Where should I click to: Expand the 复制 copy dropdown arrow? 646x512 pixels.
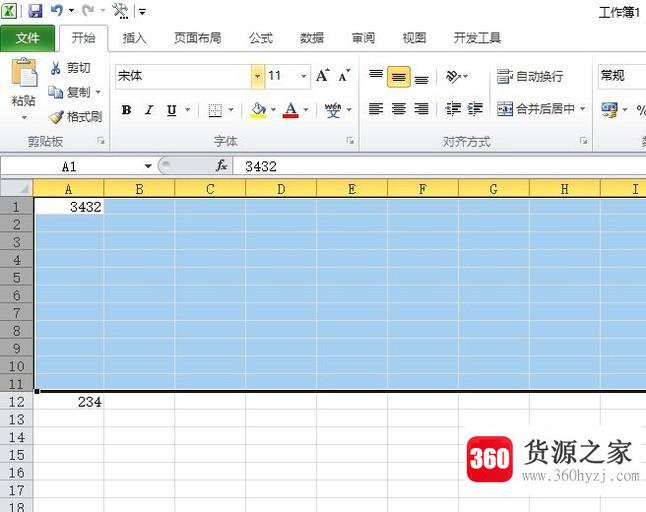tap(98, 92)
